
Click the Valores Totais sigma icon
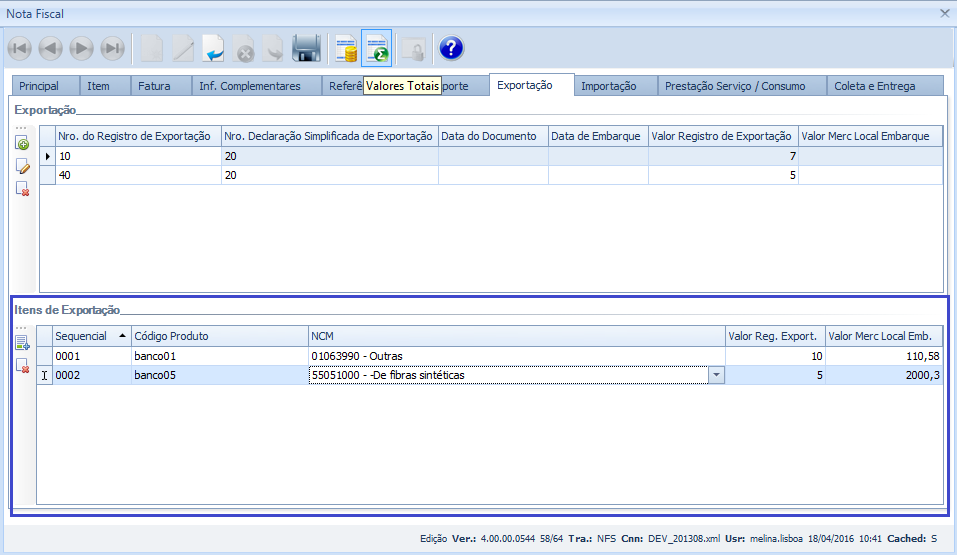click(x=376, y=48)
